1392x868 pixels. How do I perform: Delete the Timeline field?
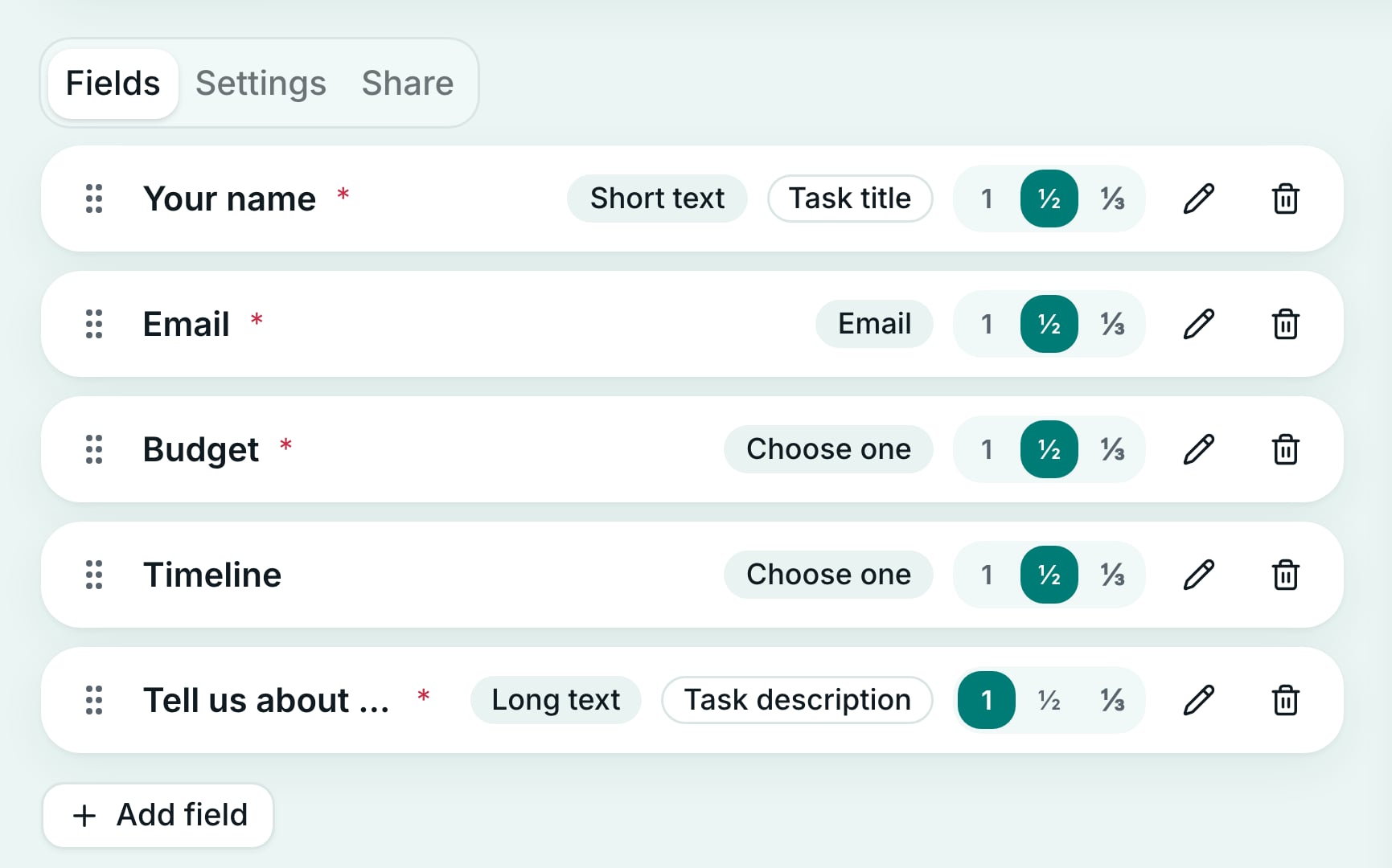(1285, 575)
